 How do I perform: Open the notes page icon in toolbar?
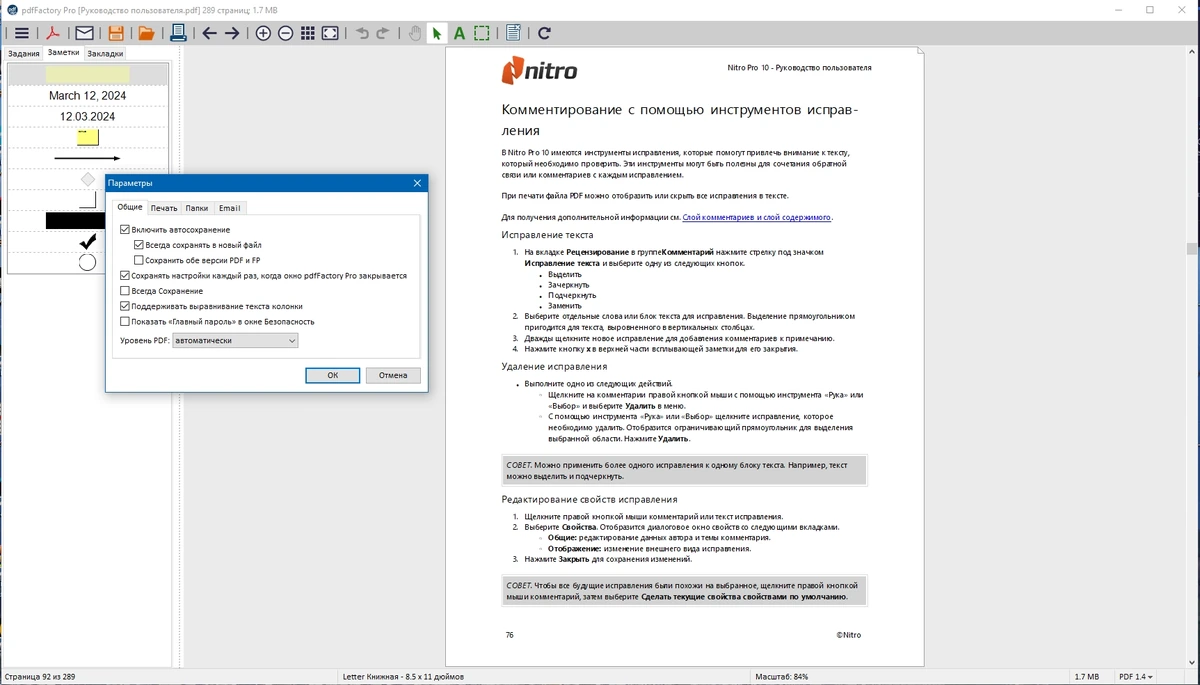[x=513, y=33]
